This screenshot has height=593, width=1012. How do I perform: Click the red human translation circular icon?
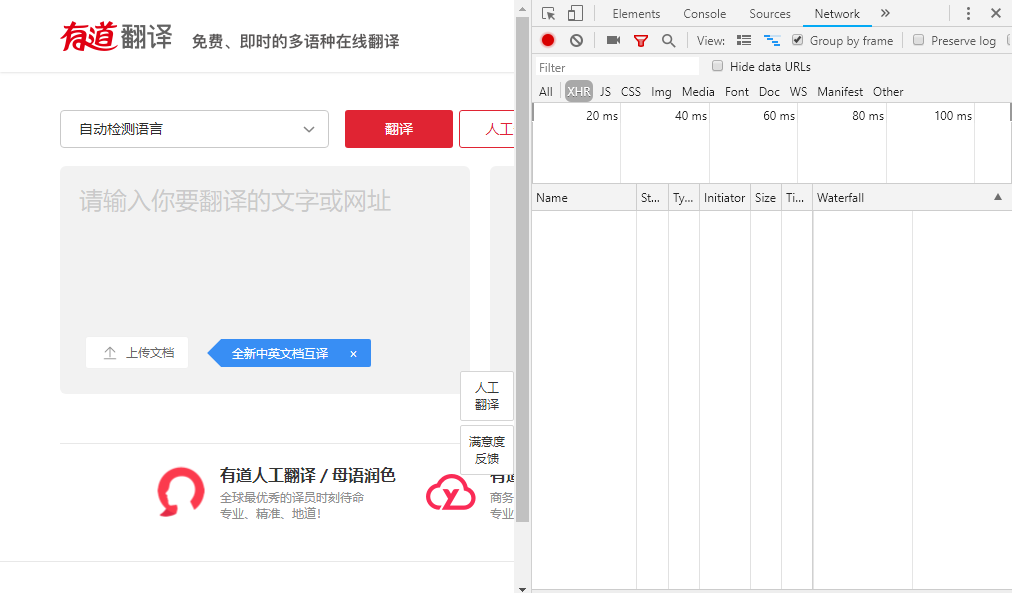[181, 492]
